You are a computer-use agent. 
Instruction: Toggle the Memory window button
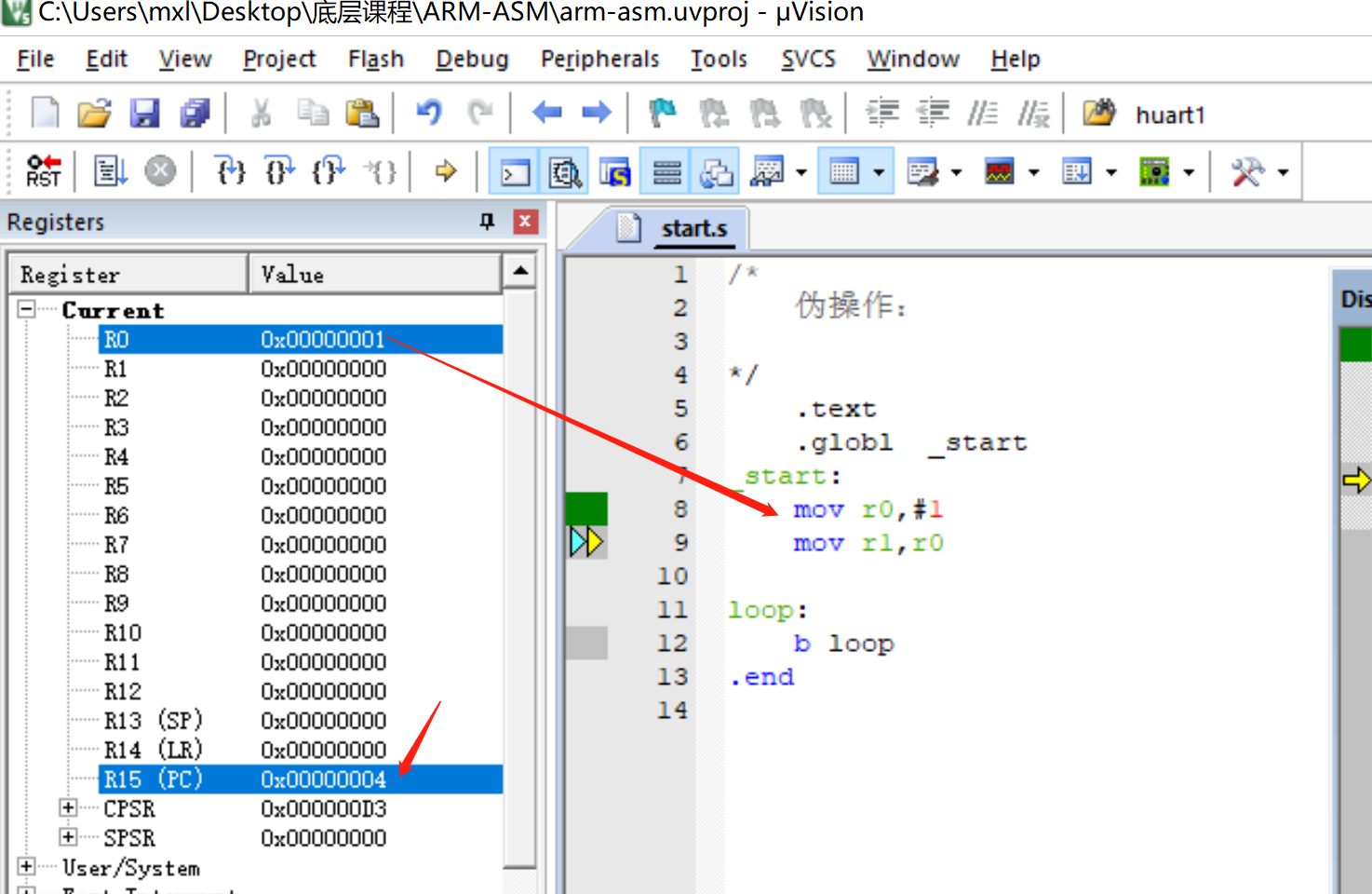pyautogui.click(x=844, y=171)
